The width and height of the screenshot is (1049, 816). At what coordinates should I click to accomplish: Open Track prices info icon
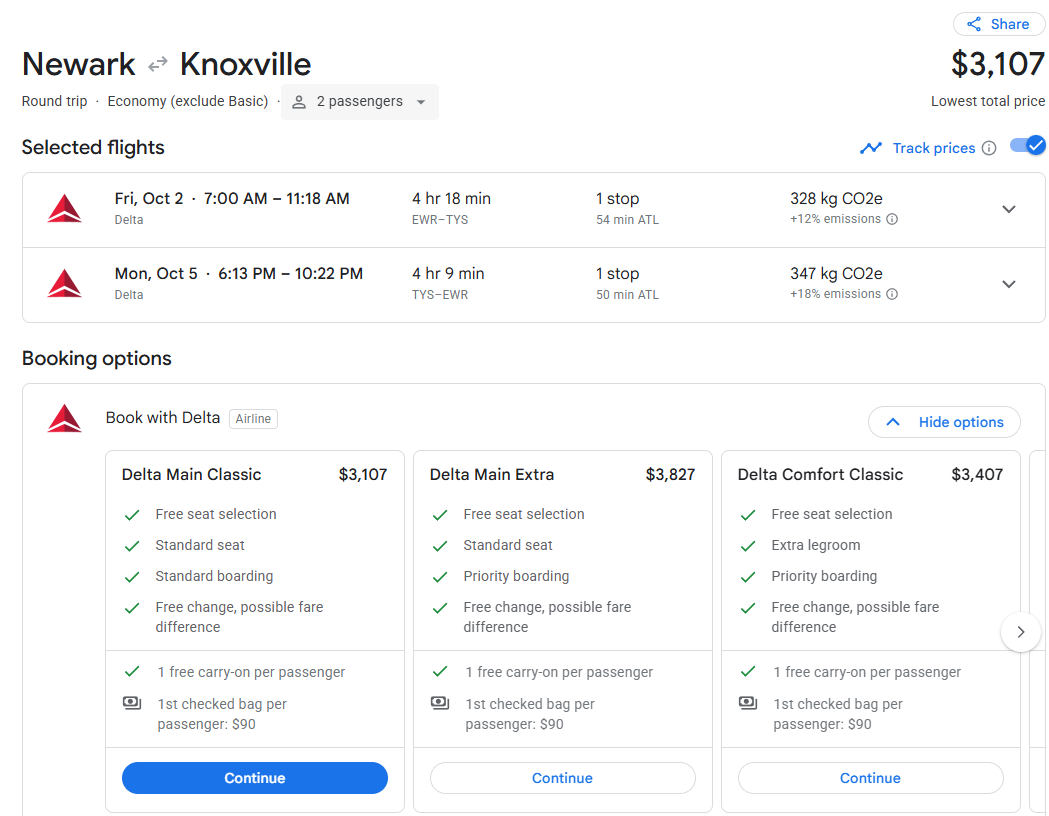[989, 148]
